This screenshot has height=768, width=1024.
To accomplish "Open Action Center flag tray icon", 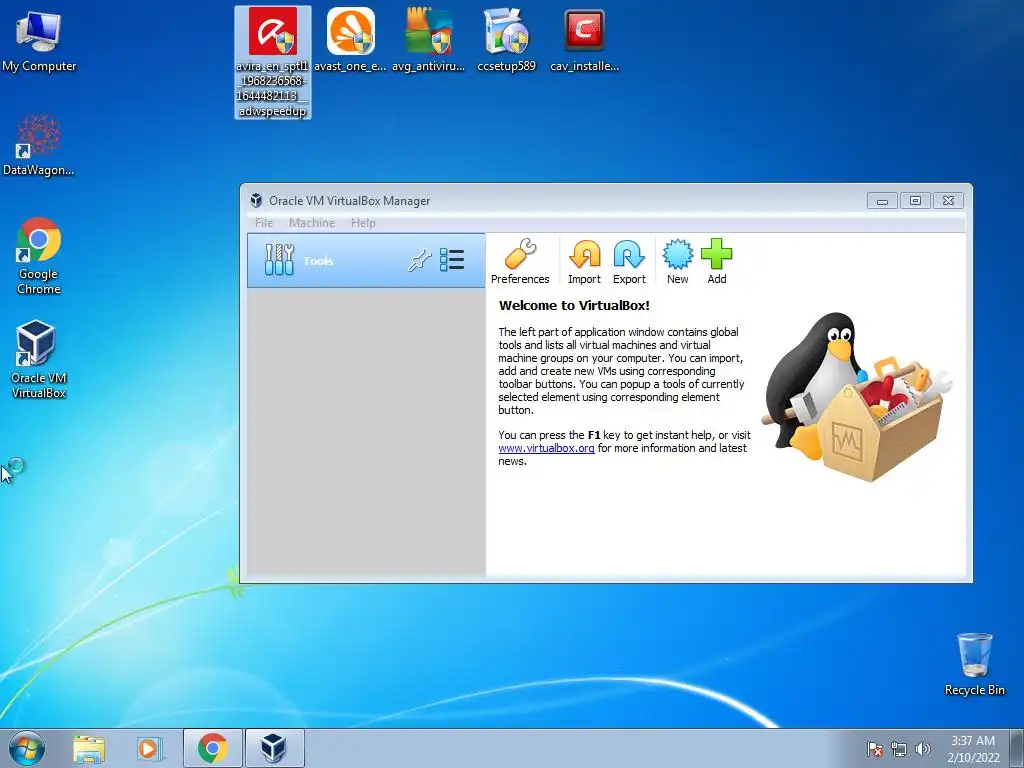I will click(875, 749).
